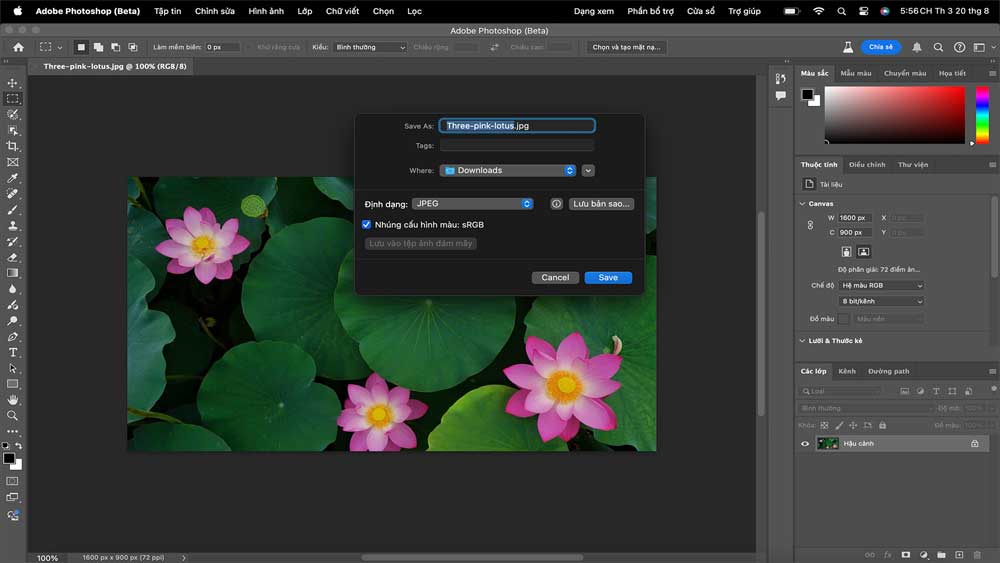Set canvas orientation to portrait
1000x563 pixels.
tap(846, 252)
